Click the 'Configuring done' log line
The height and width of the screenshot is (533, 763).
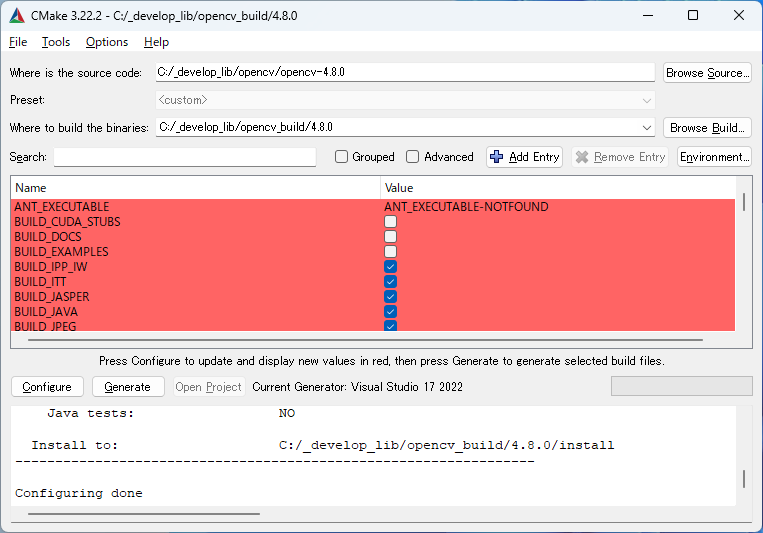[x=79, y=493]
